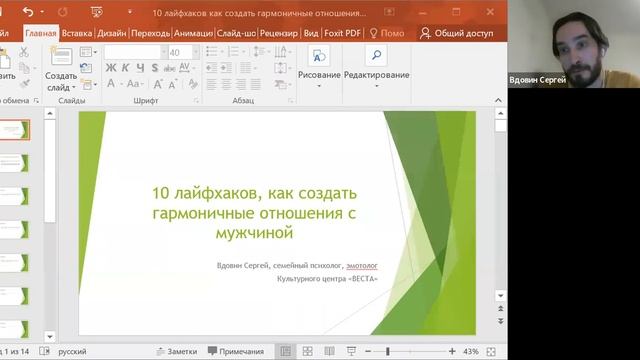Click the character spacing AV icon
This screenshot has width=640, height=360.
[x=184, y=67]
